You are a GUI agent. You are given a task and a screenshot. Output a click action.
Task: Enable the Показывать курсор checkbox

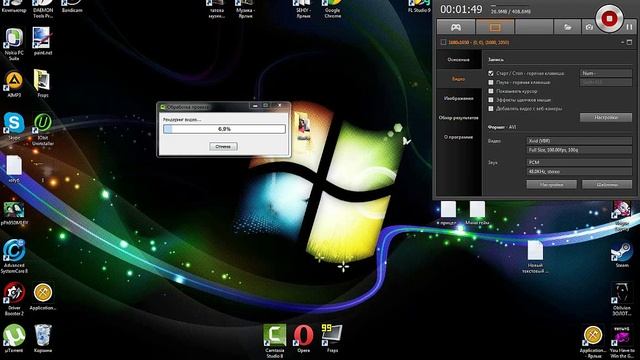coord(491,91)
